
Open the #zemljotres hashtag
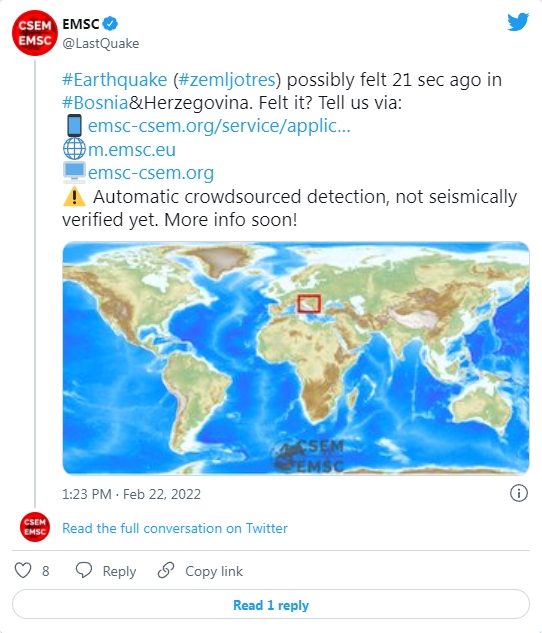pos(226,80)
